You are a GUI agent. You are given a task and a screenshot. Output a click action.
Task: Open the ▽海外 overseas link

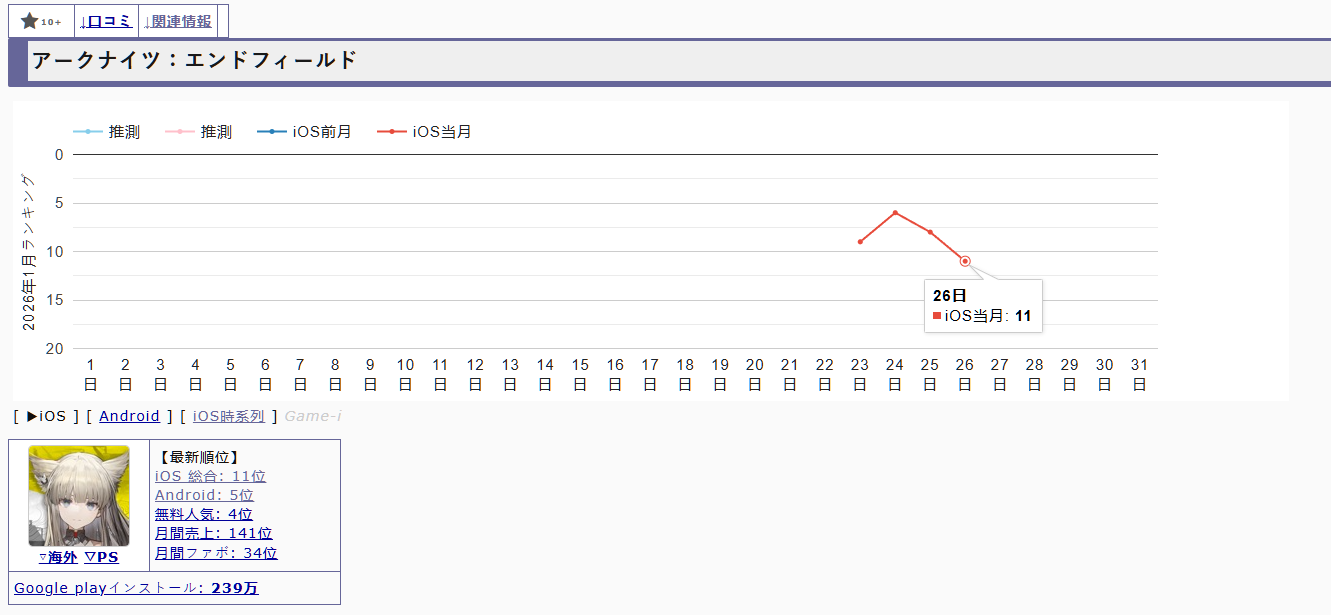coord(58,557)
